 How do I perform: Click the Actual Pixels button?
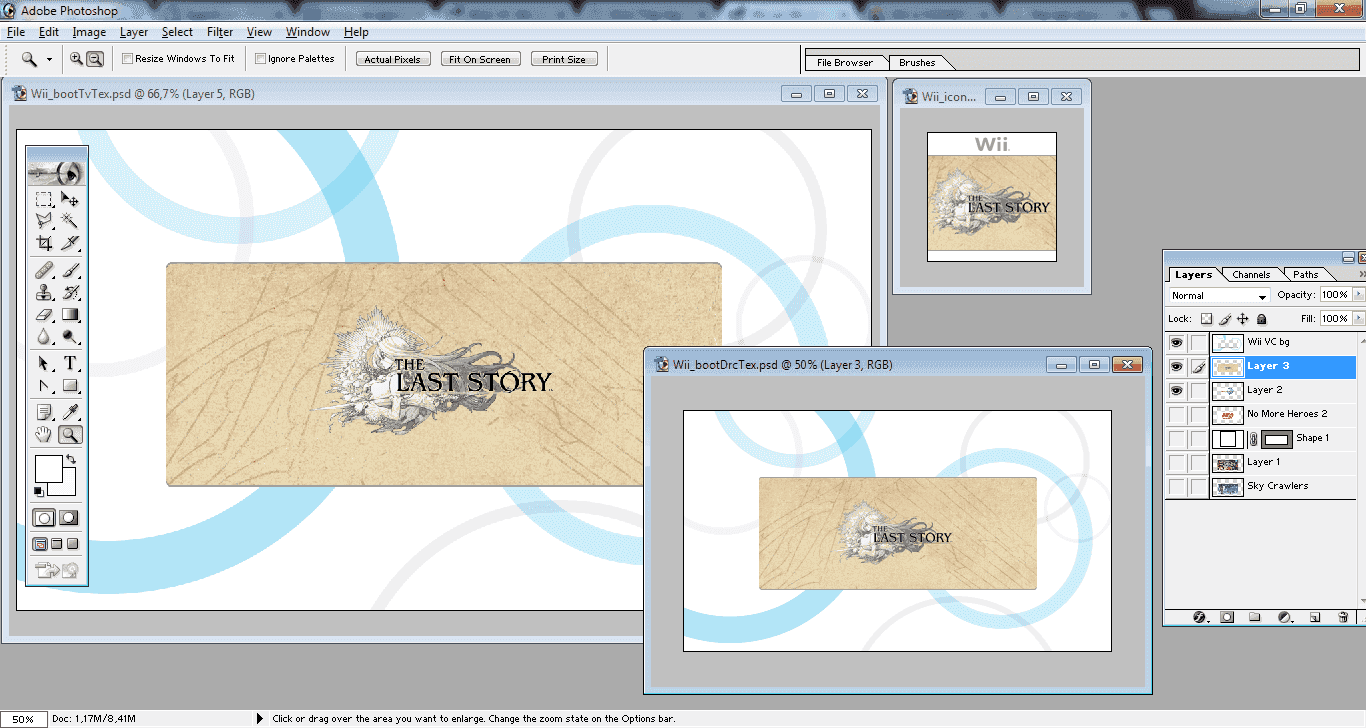click(x=393, y=59)
